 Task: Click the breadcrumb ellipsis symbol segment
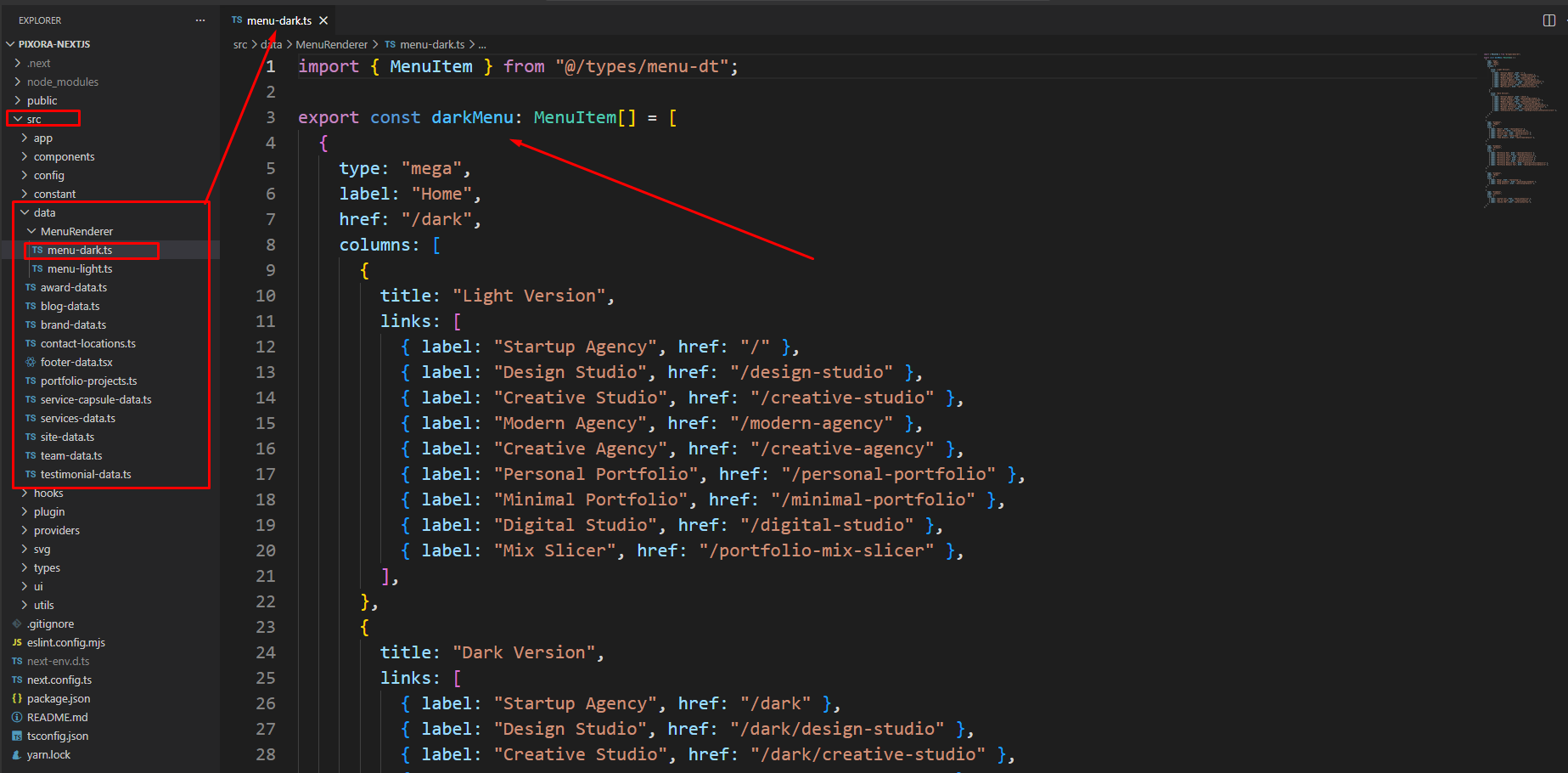tap(482, 44)
